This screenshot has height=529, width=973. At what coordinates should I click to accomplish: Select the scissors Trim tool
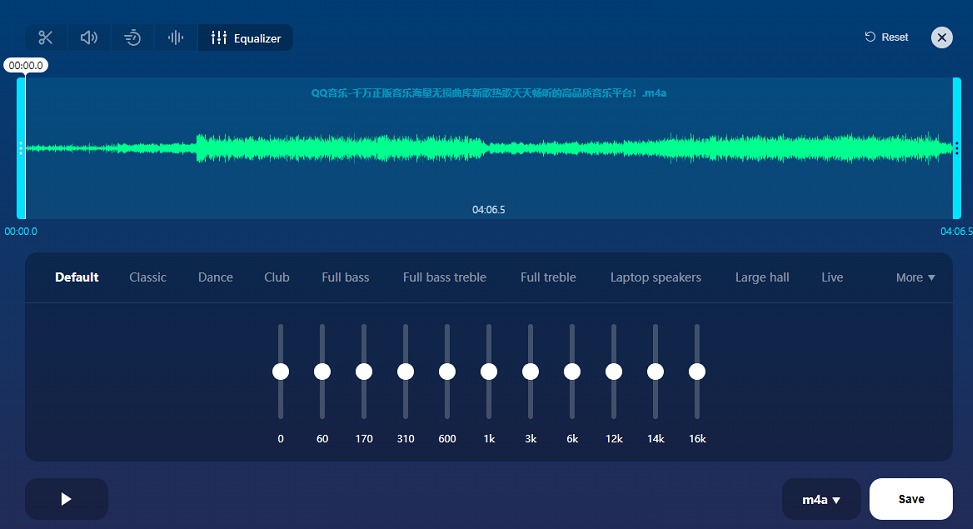click(x=46, y=38)
